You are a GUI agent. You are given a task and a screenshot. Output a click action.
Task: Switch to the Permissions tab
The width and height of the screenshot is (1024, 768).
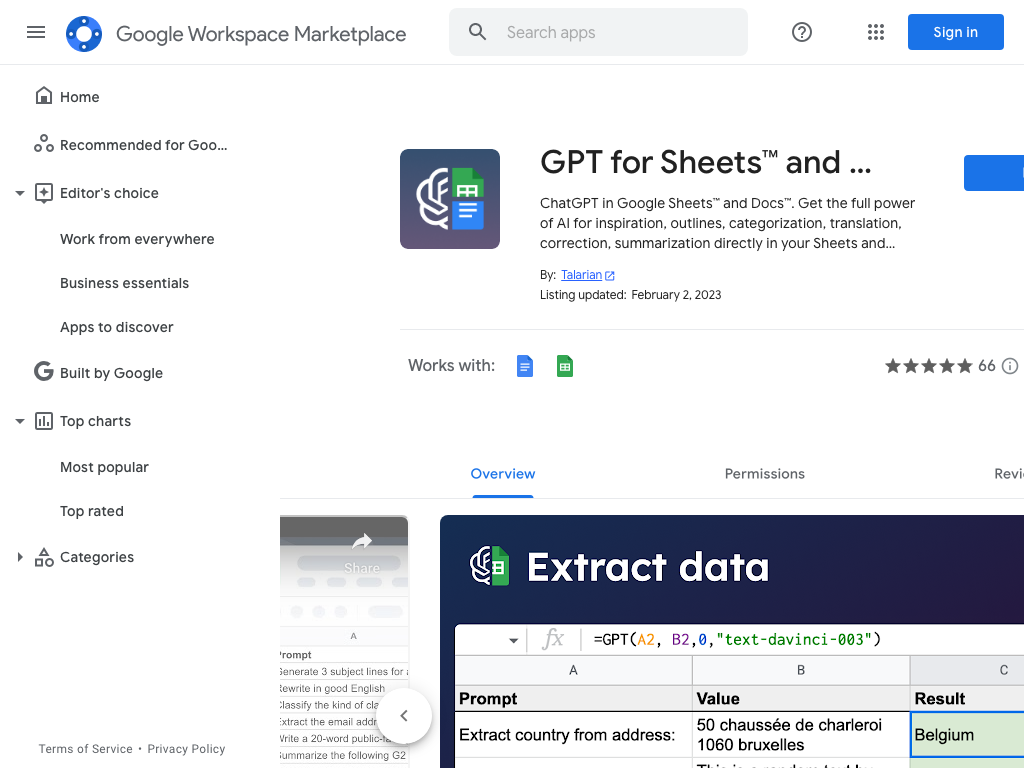764,473
